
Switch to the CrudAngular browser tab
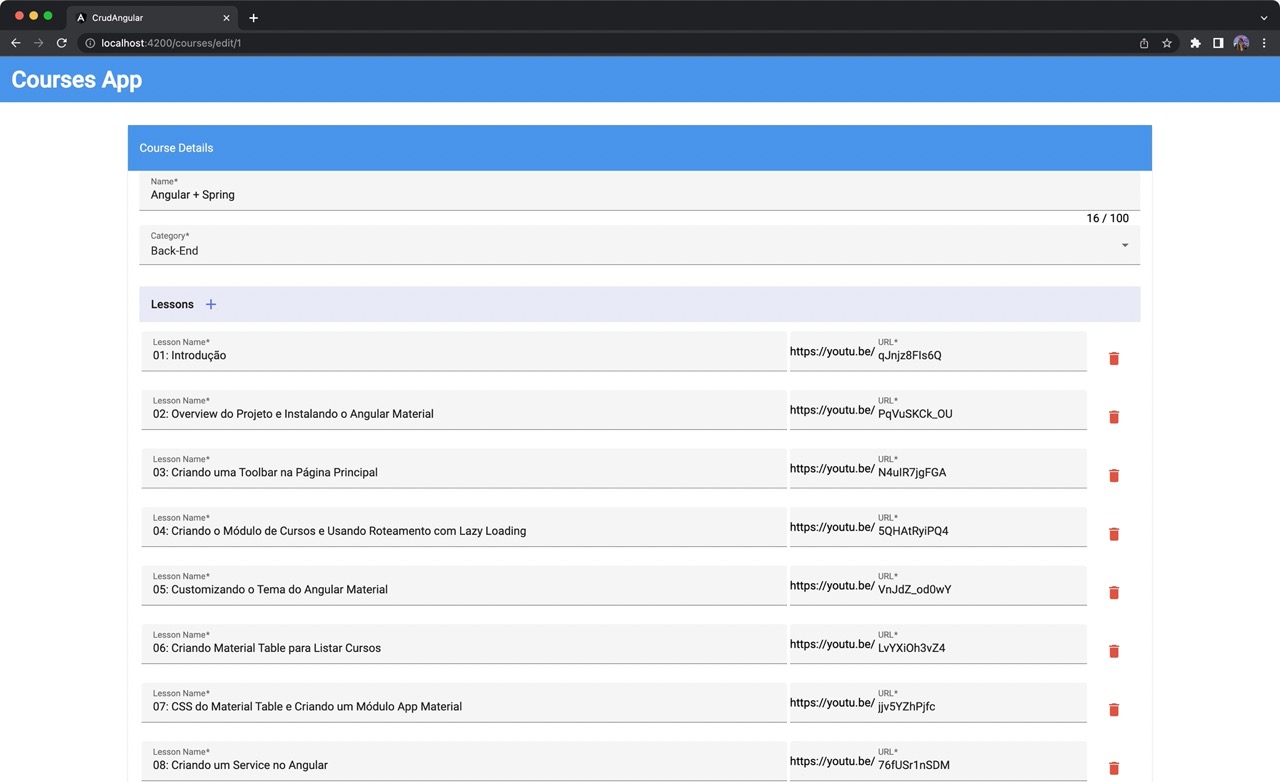tap(140, 17)
